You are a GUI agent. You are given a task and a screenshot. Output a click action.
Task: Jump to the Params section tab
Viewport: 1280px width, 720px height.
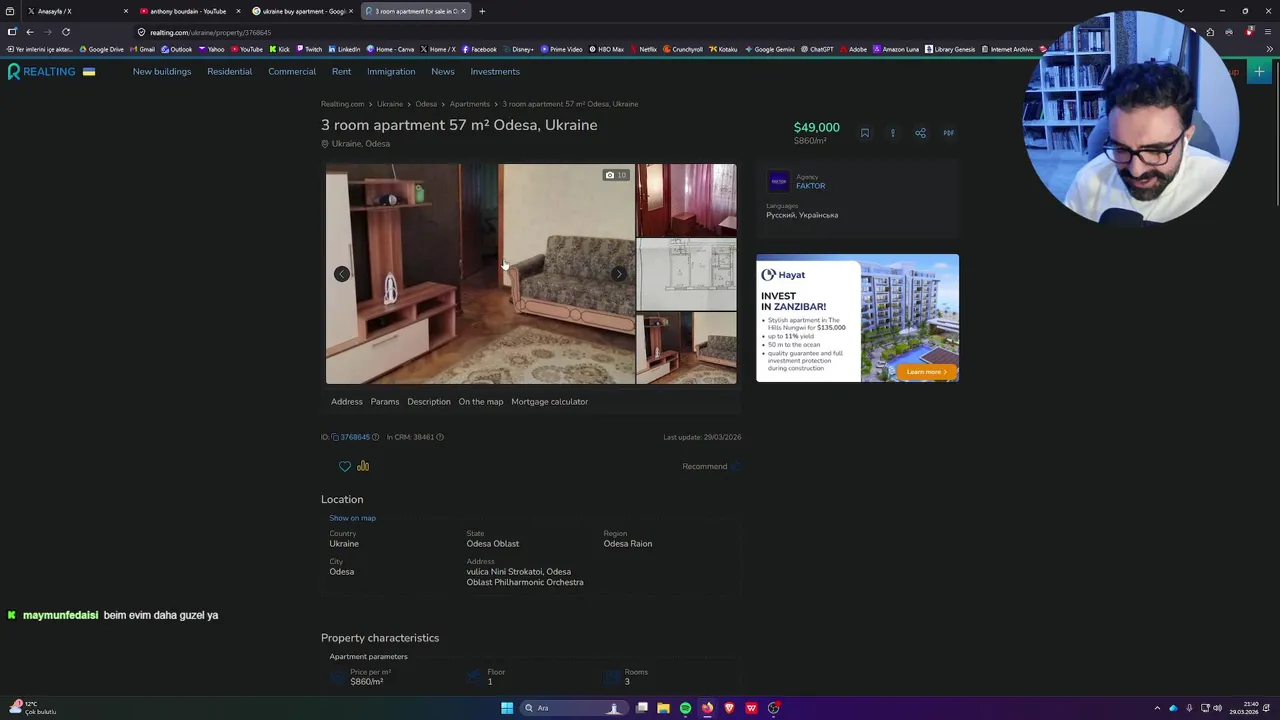coord(385,402)
